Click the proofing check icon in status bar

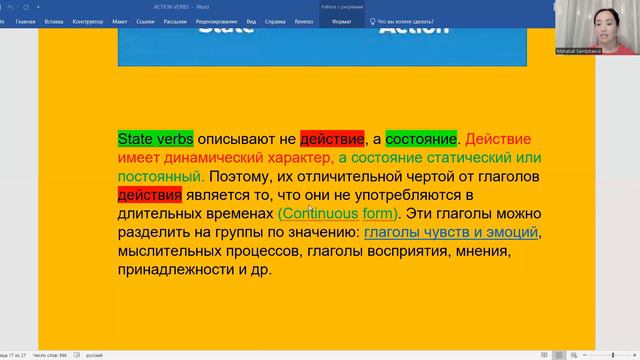(x=76, y=355)
